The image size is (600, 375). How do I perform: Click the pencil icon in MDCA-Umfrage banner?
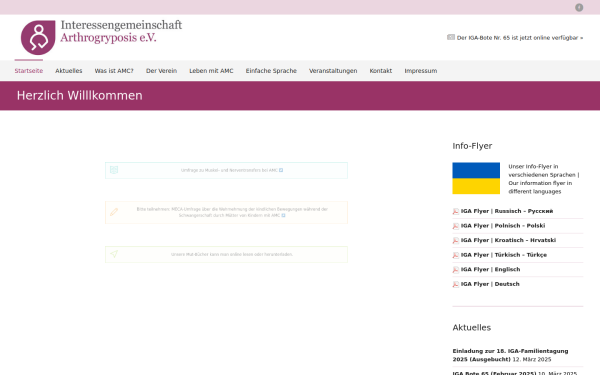pyautogui.click(x=114, y=212)
